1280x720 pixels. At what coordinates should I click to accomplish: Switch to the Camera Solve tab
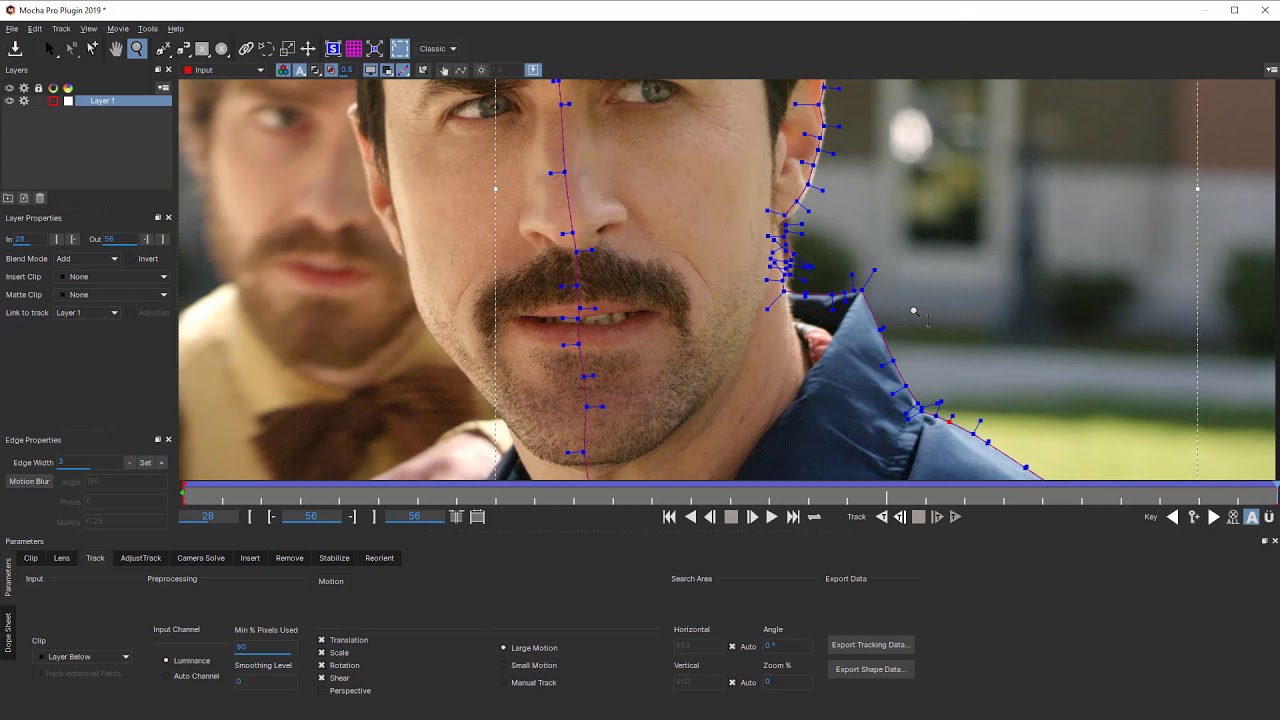201,558
